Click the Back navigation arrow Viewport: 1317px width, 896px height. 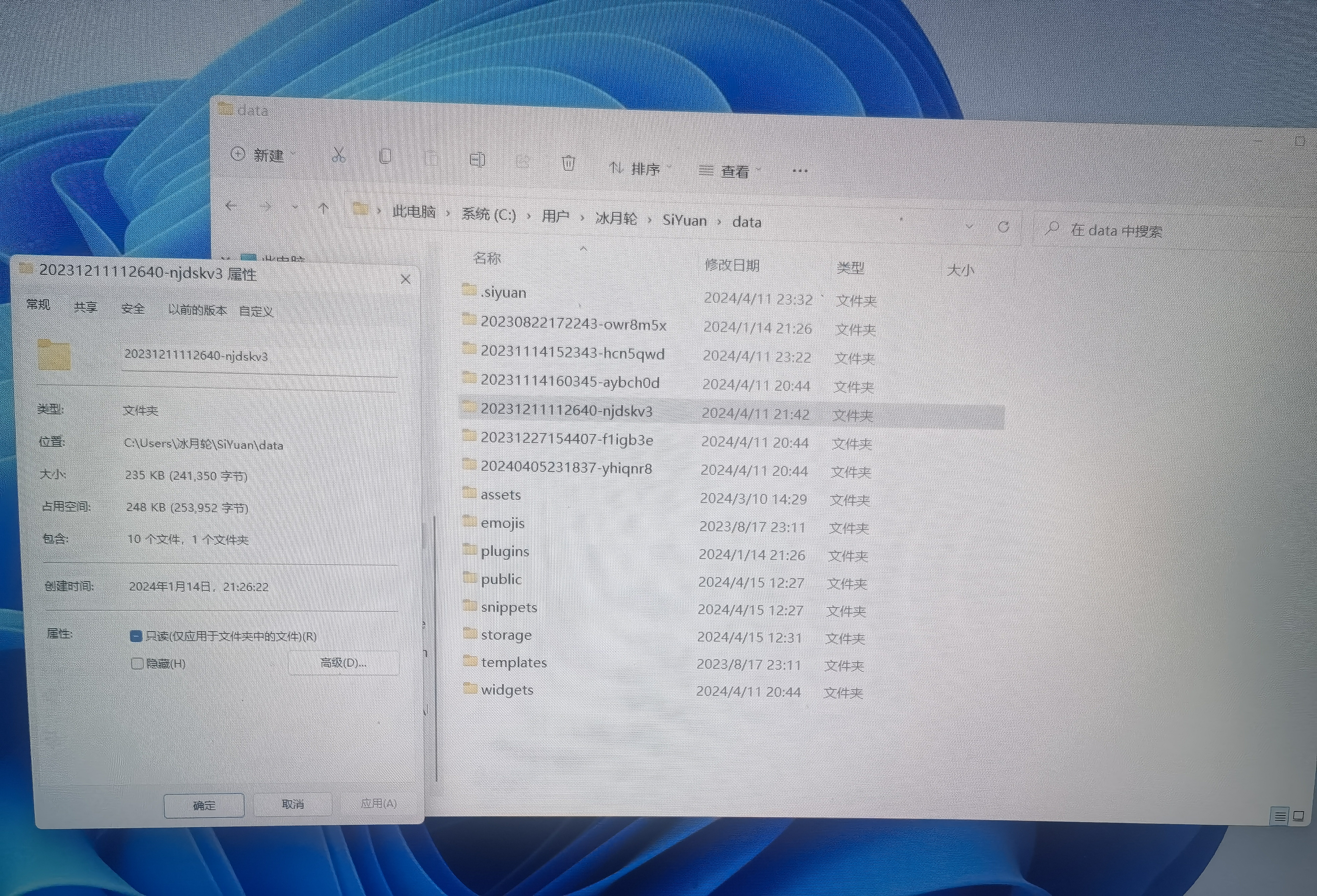231,206
